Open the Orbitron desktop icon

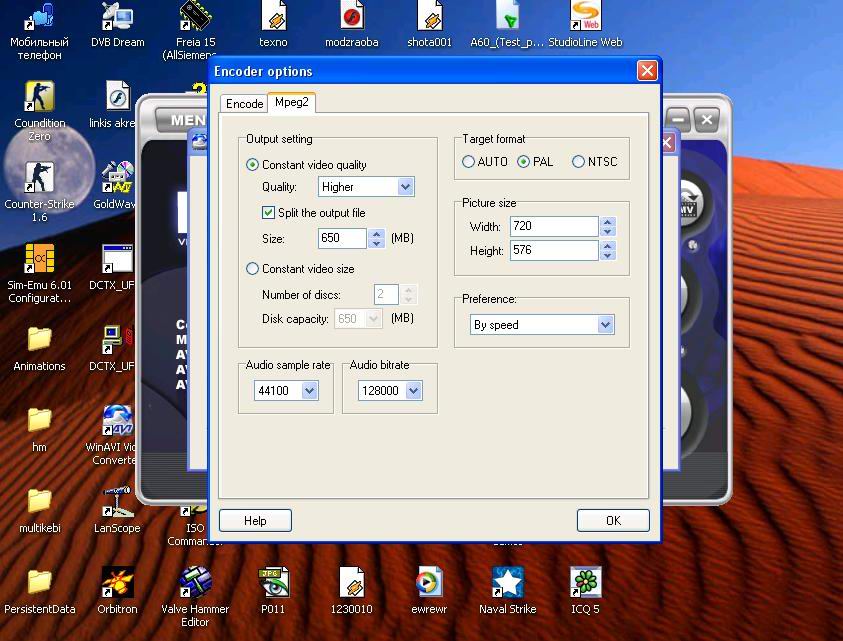pyautogui.click(x=117, y=582)
